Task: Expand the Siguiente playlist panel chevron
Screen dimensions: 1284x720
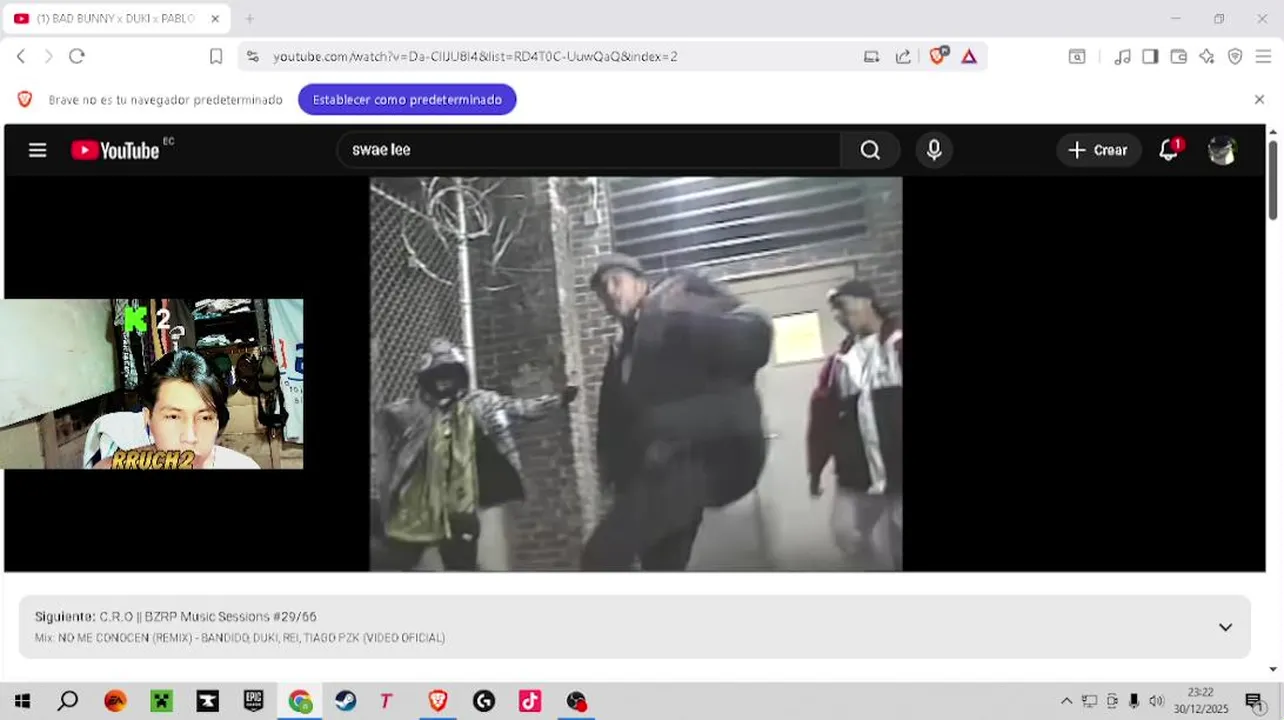Action: tap(1225, 627)
